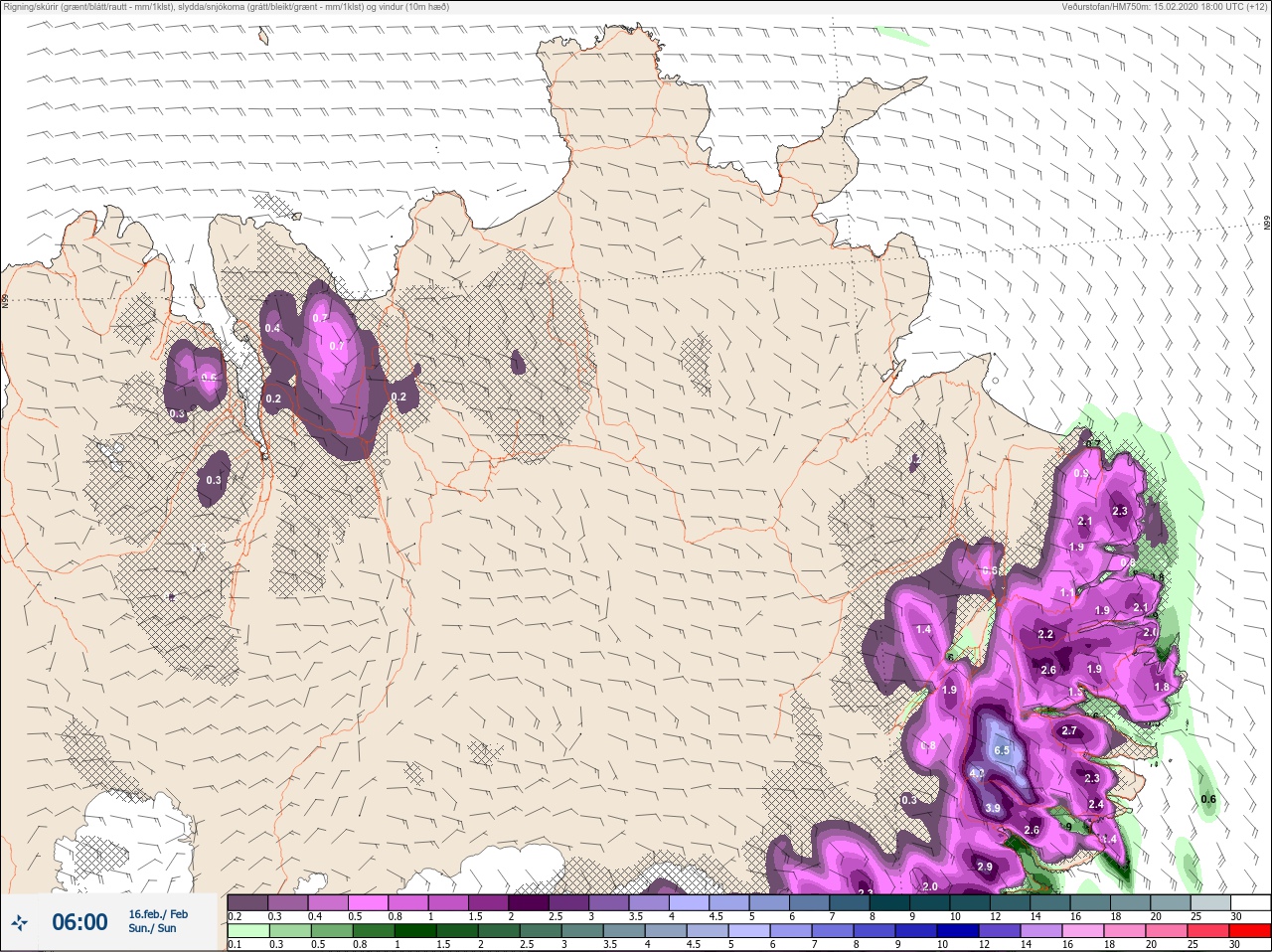The width and height of the screenshot is (1272, 952).
Task: Click the 06:00 forecast time display
Action: [79, 923]
